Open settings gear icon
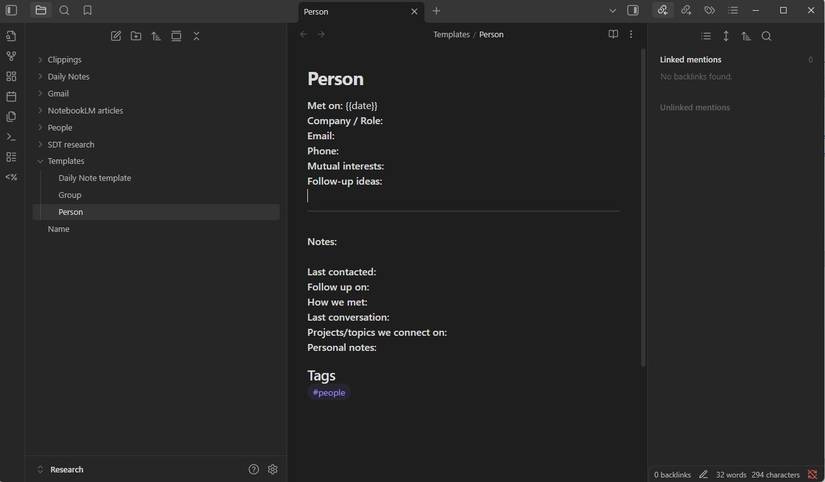This screenshot has height=482, width=825. tap(273, 469)
